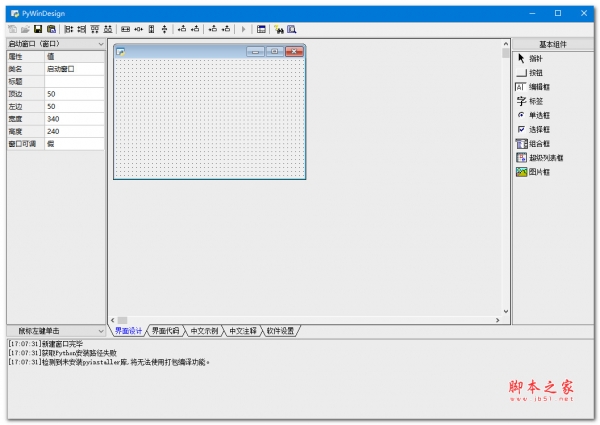Click the 窗口可调 value 假
This screenshot has height=425, width=600.
(75, 144)
